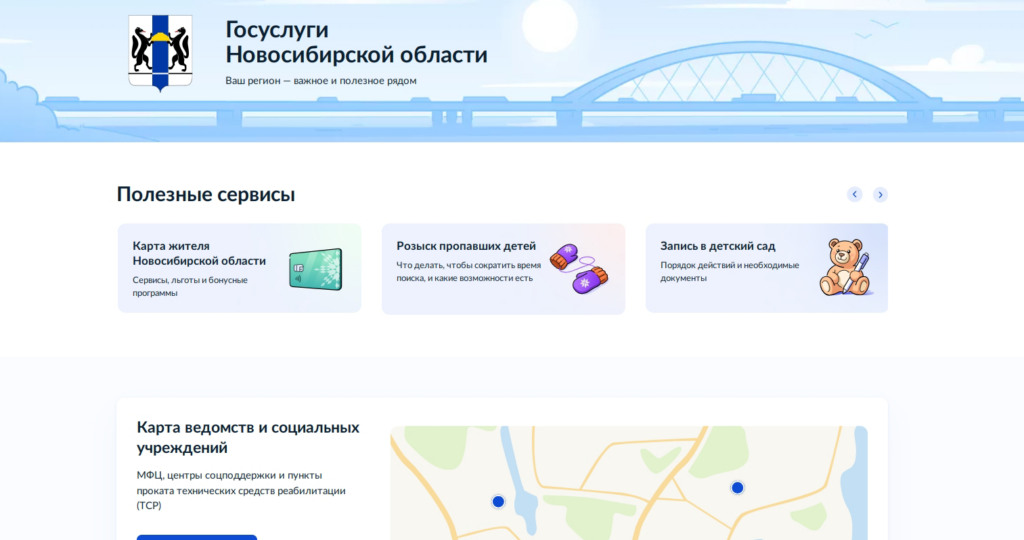Open Розыск пропавших детей card

(x=504, y=268)
